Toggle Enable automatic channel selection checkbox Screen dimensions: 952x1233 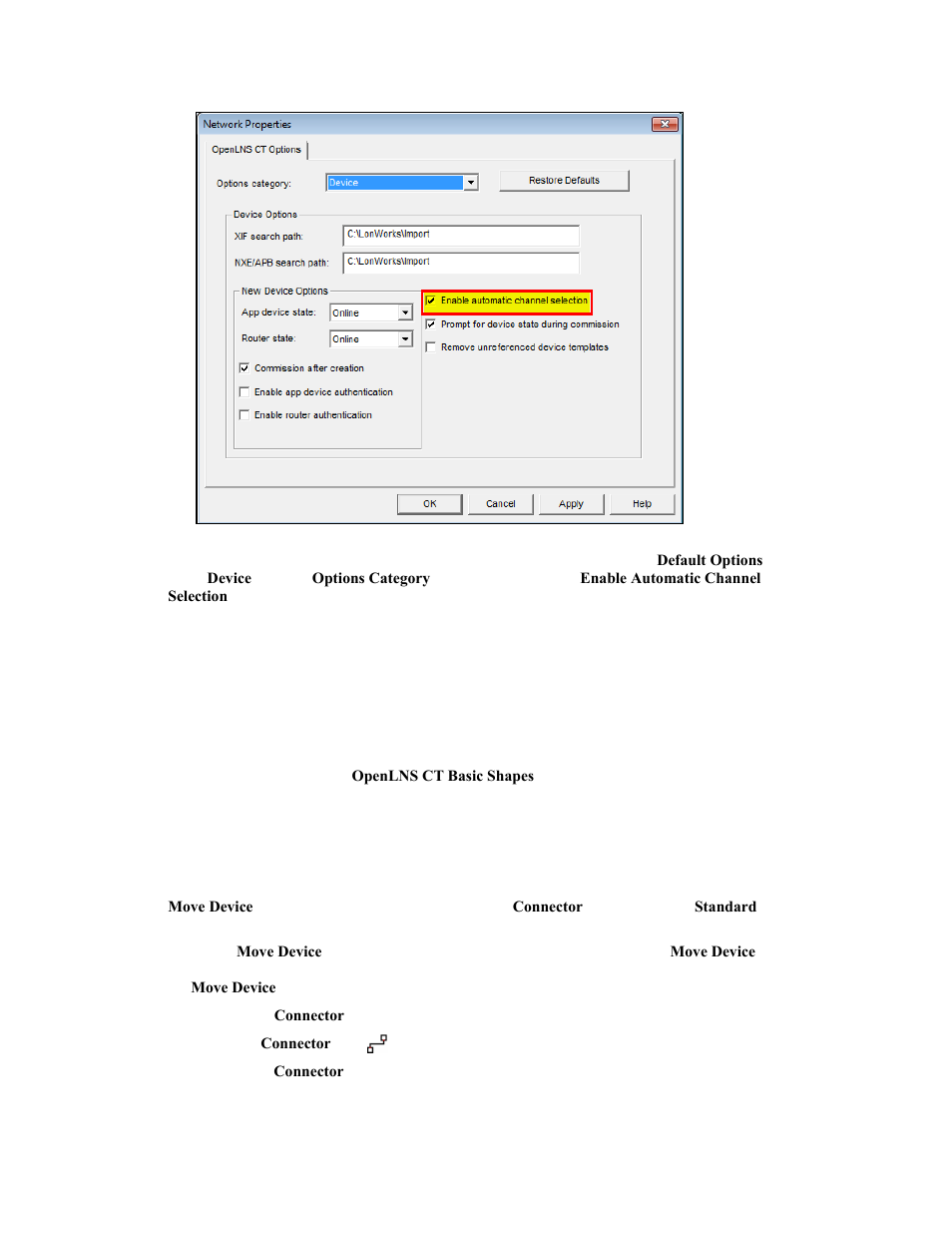coord(431,301)
